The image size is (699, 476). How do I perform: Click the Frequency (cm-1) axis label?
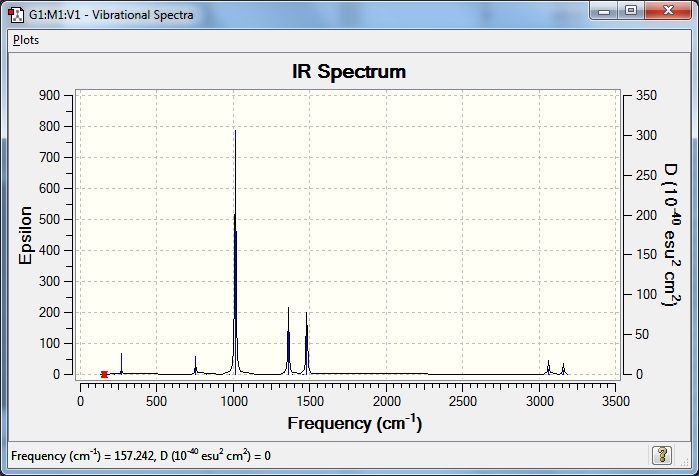[354, 423]
